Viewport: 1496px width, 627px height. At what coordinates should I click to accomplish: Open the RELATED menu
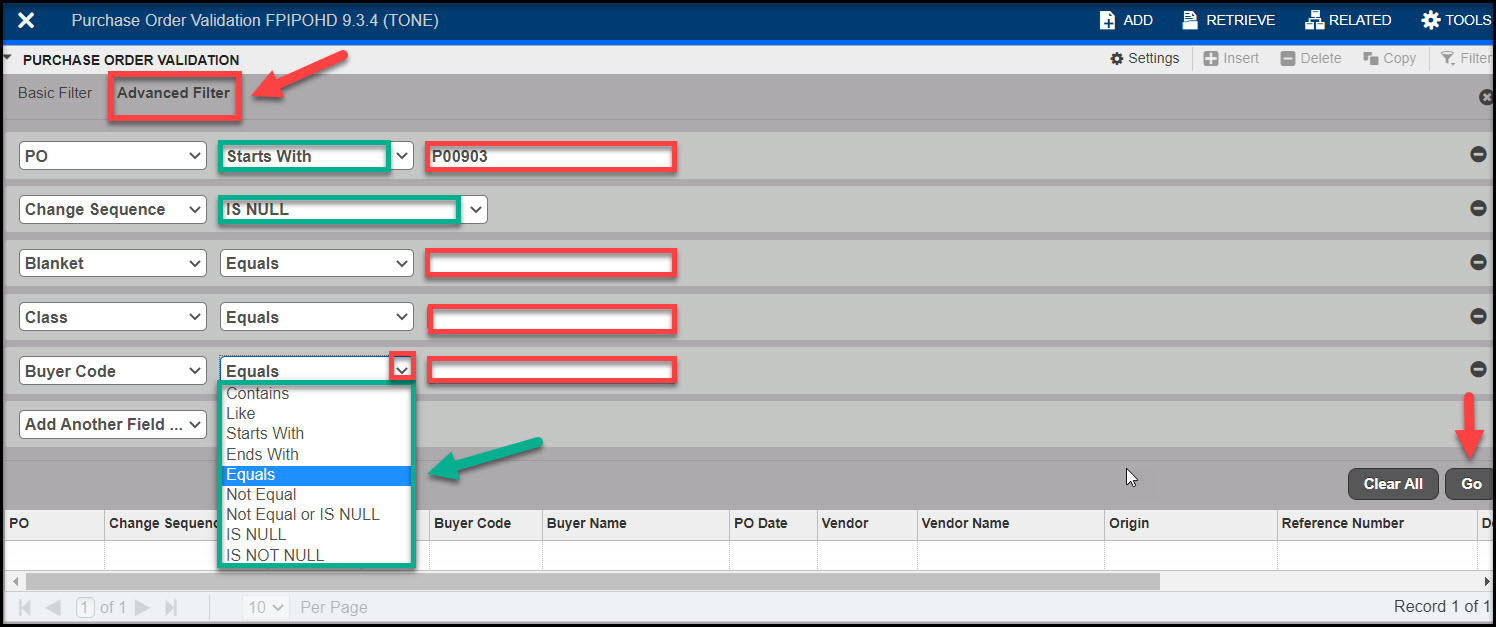coord(1348,20)
